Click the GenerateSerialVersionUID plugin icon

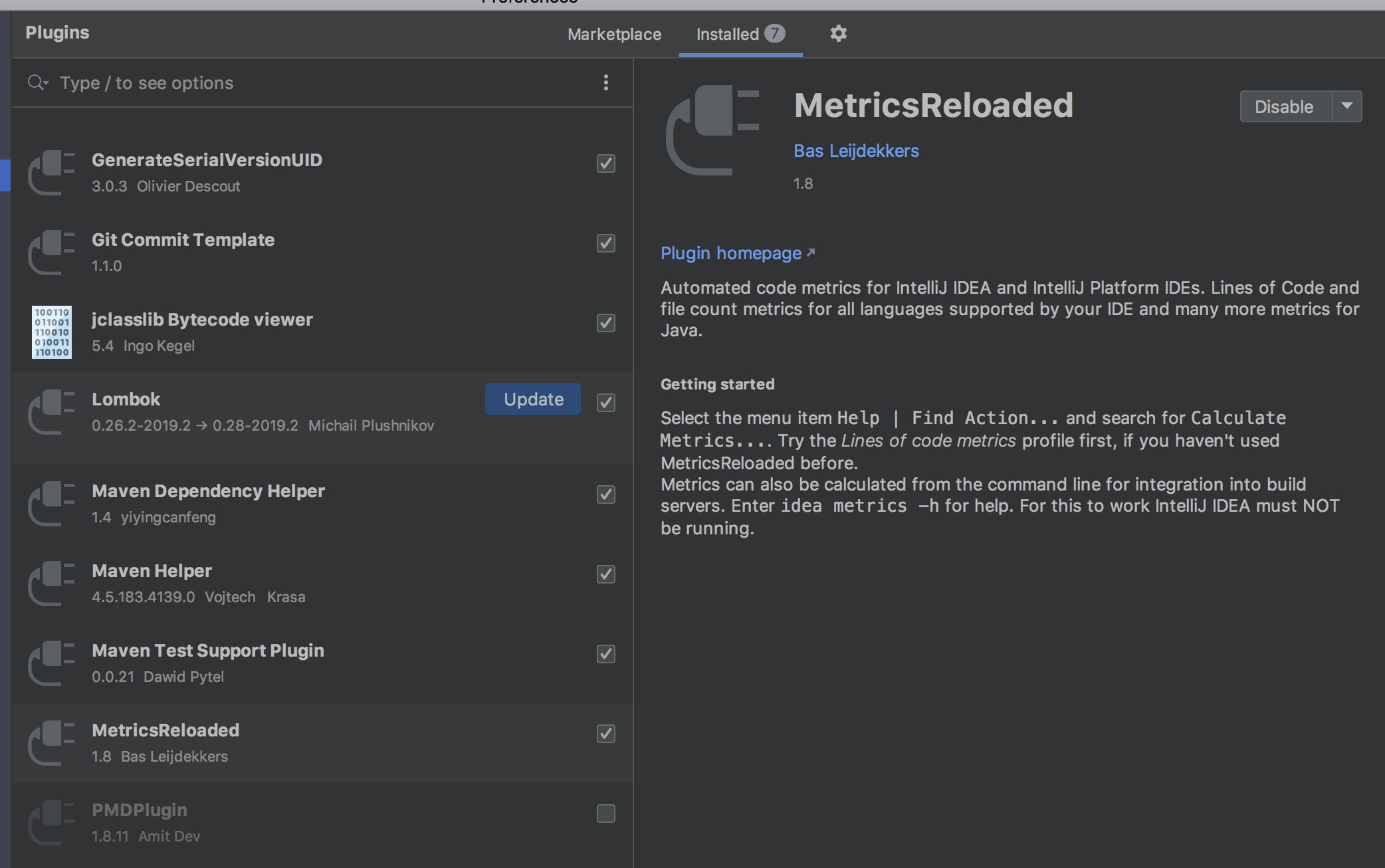(x=52, y=173)
